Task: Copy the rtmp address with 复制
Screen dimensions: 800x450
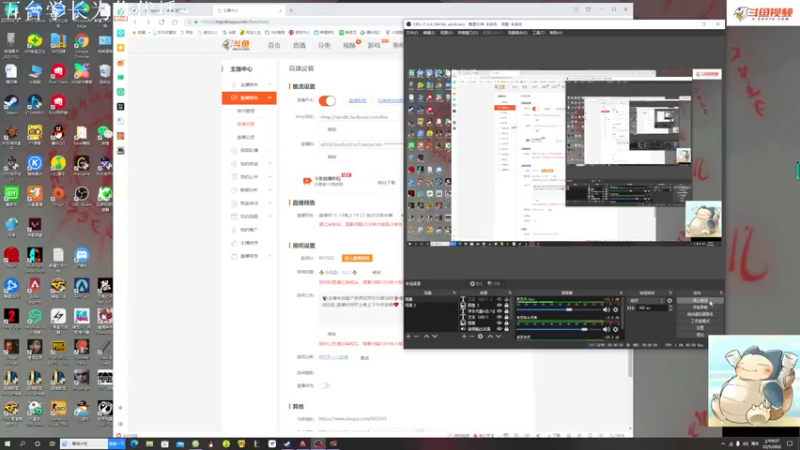Action: click(332, 130)
